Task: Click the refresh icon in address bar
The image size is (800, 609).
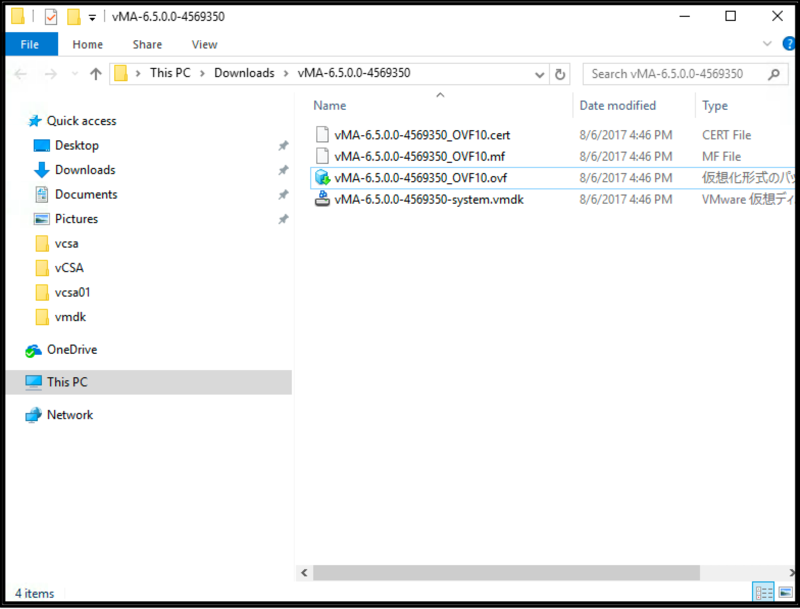Action: click(x=560, y=73)
